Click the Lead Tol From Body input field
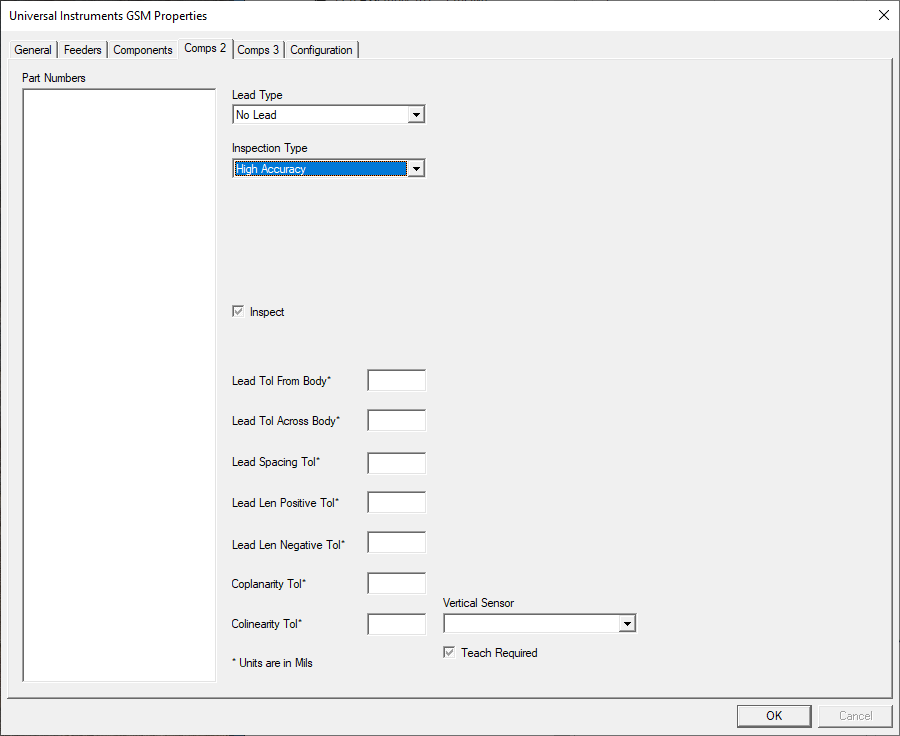The width and height of the screenshot is (900, 736). pos(396,380)
